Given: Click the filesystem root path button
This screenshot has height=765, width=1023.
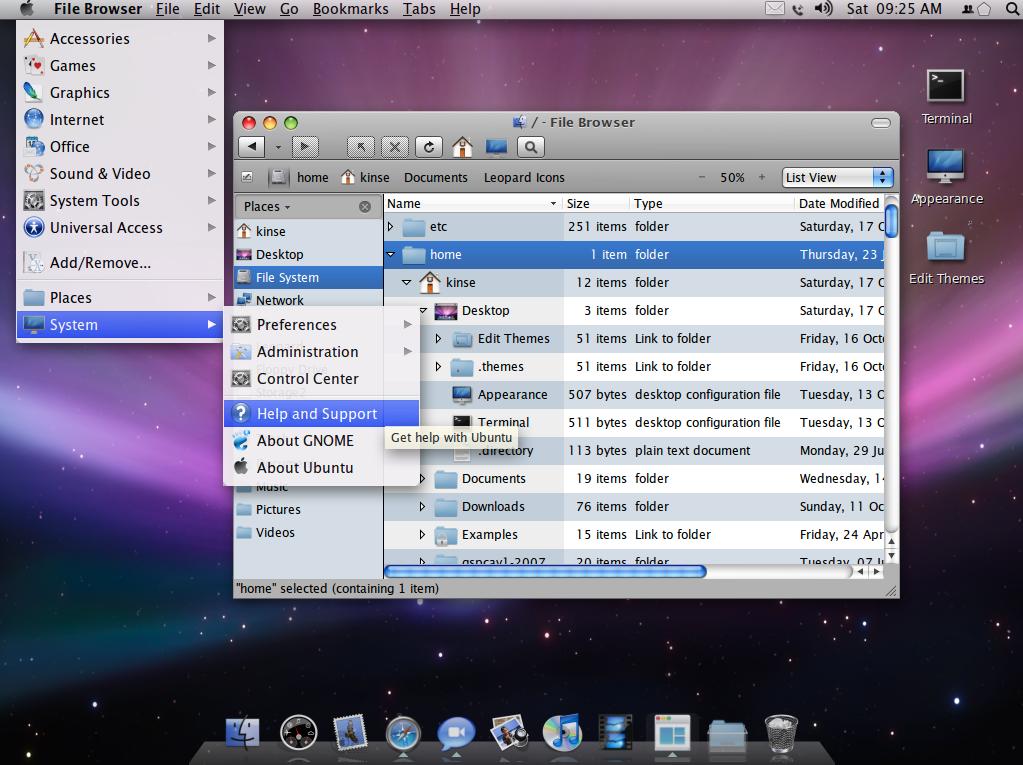Looking at the screenshot, I should pyautogui.click(x=279, y=177).
